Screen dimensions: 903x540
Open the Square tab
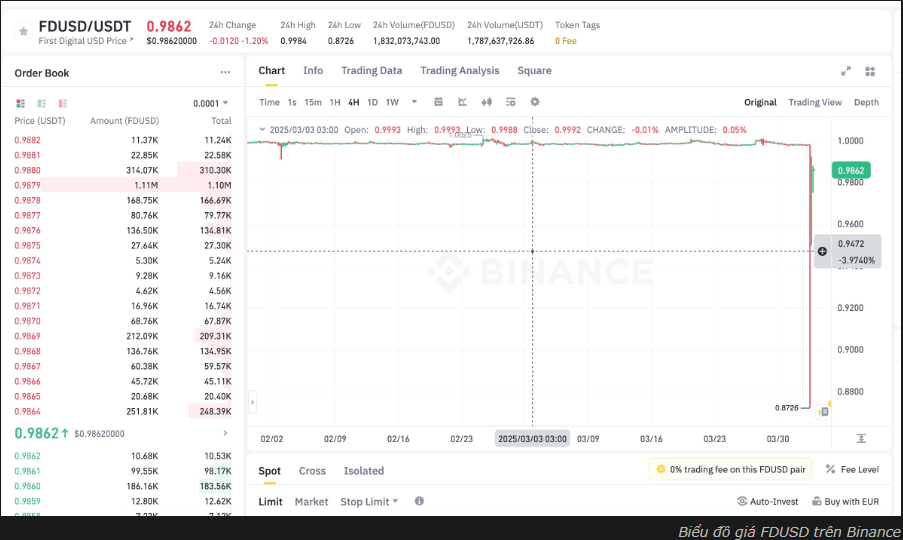pos(534,70)
